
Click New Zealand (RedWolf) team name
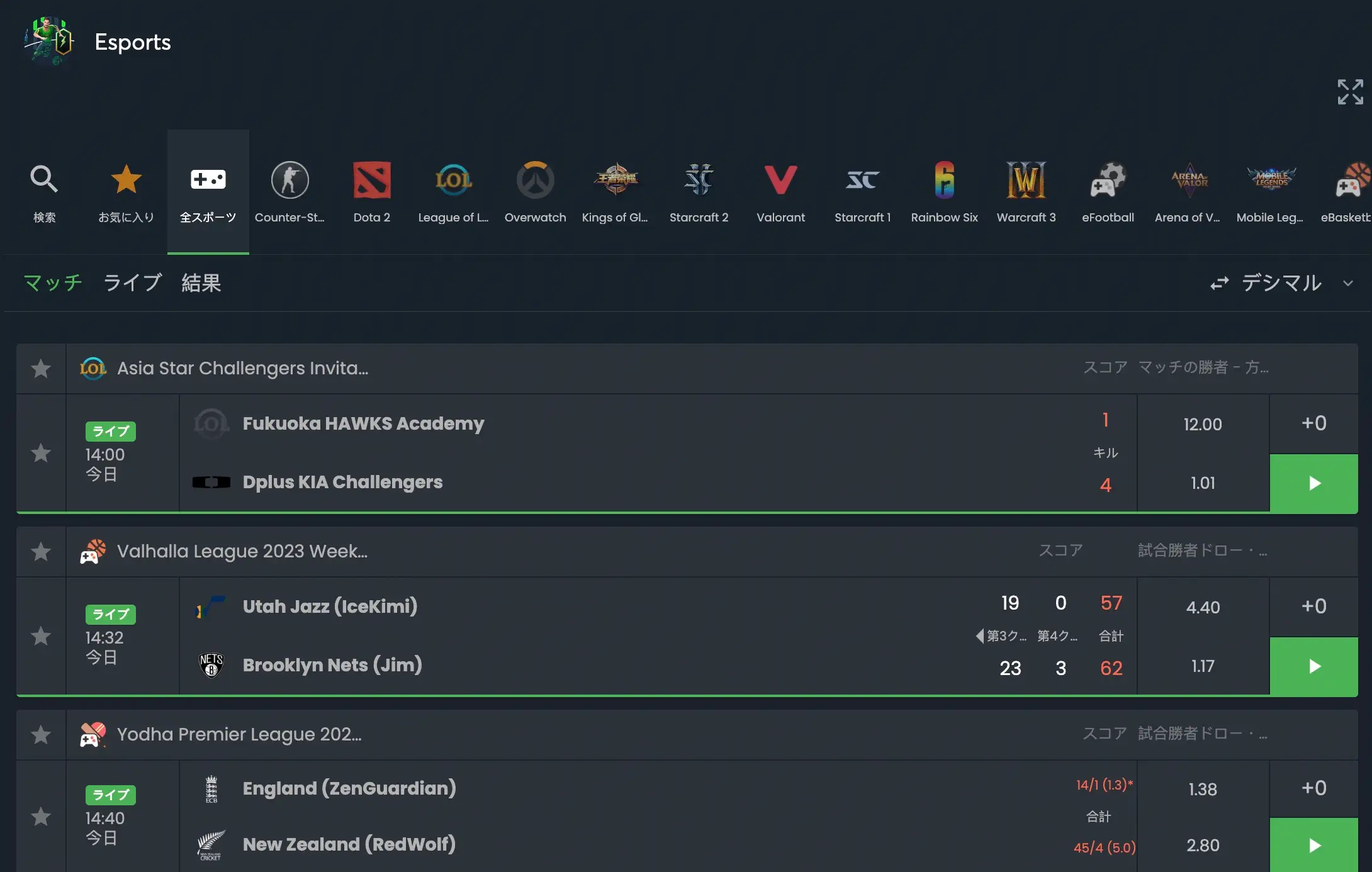tap(349, 844)
